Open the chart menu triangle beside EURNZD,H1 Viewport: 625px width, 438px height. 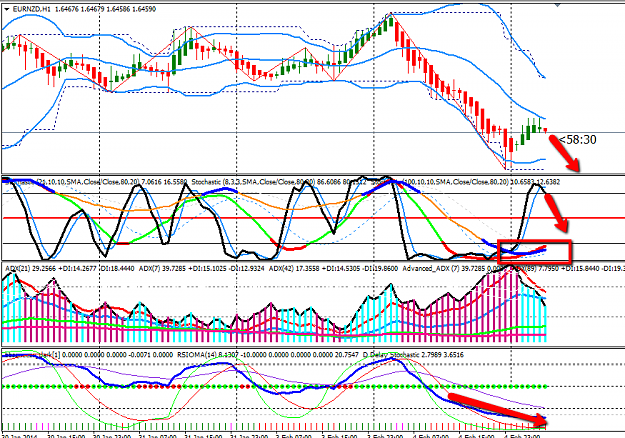coord(6,9)
